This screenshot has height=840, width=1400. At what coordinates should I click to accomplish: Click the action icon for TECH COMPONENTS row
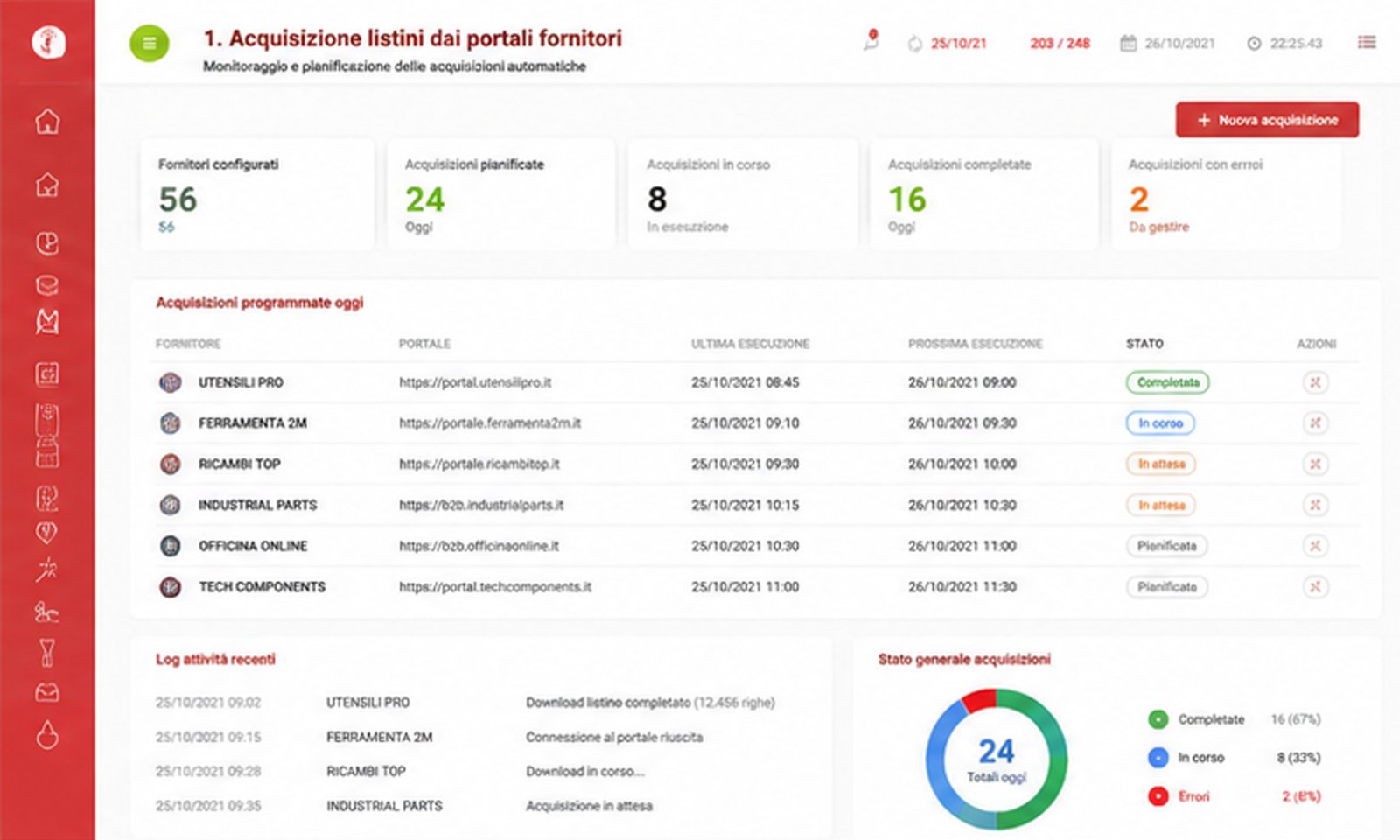point(1314,587)
